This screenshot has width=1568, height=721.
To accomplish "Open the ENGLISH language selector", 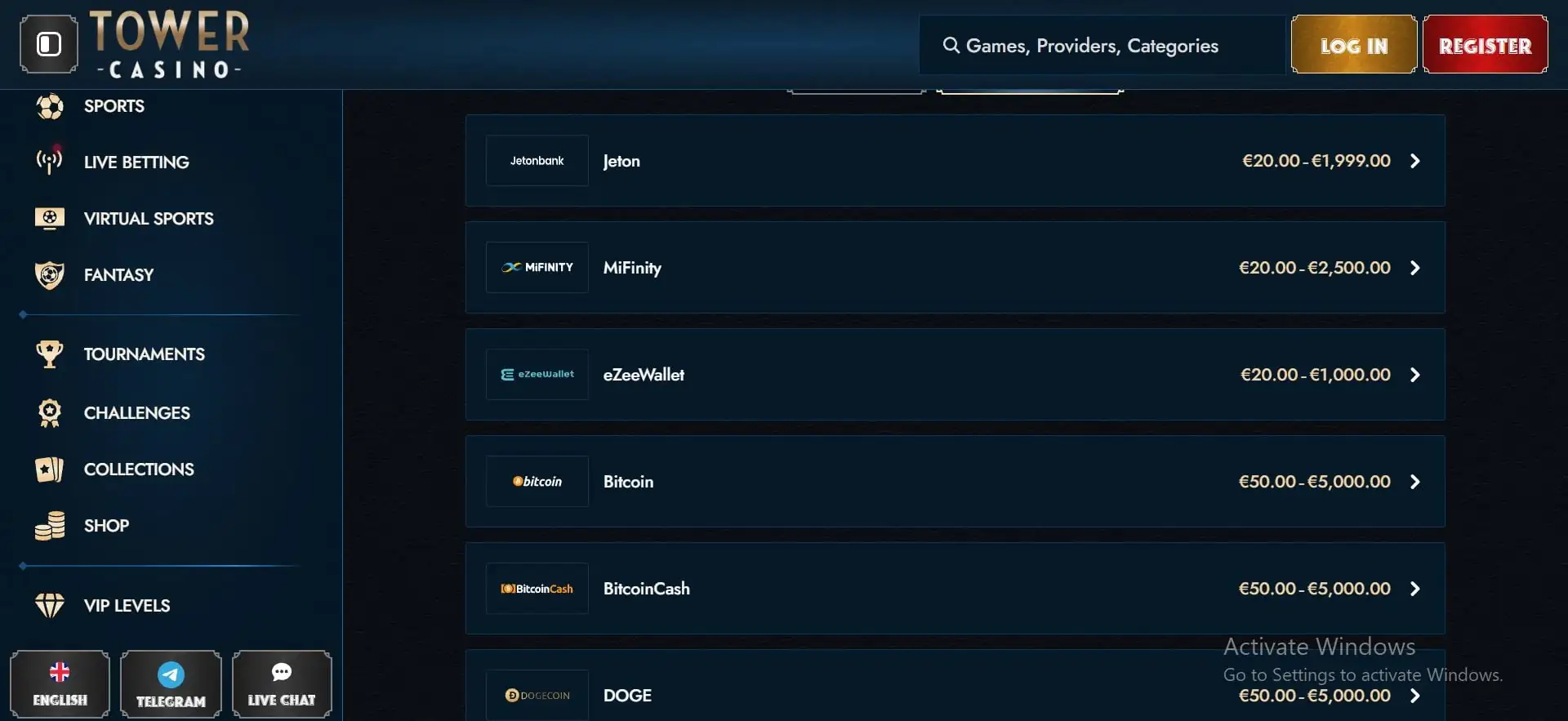I will (60, 684).
